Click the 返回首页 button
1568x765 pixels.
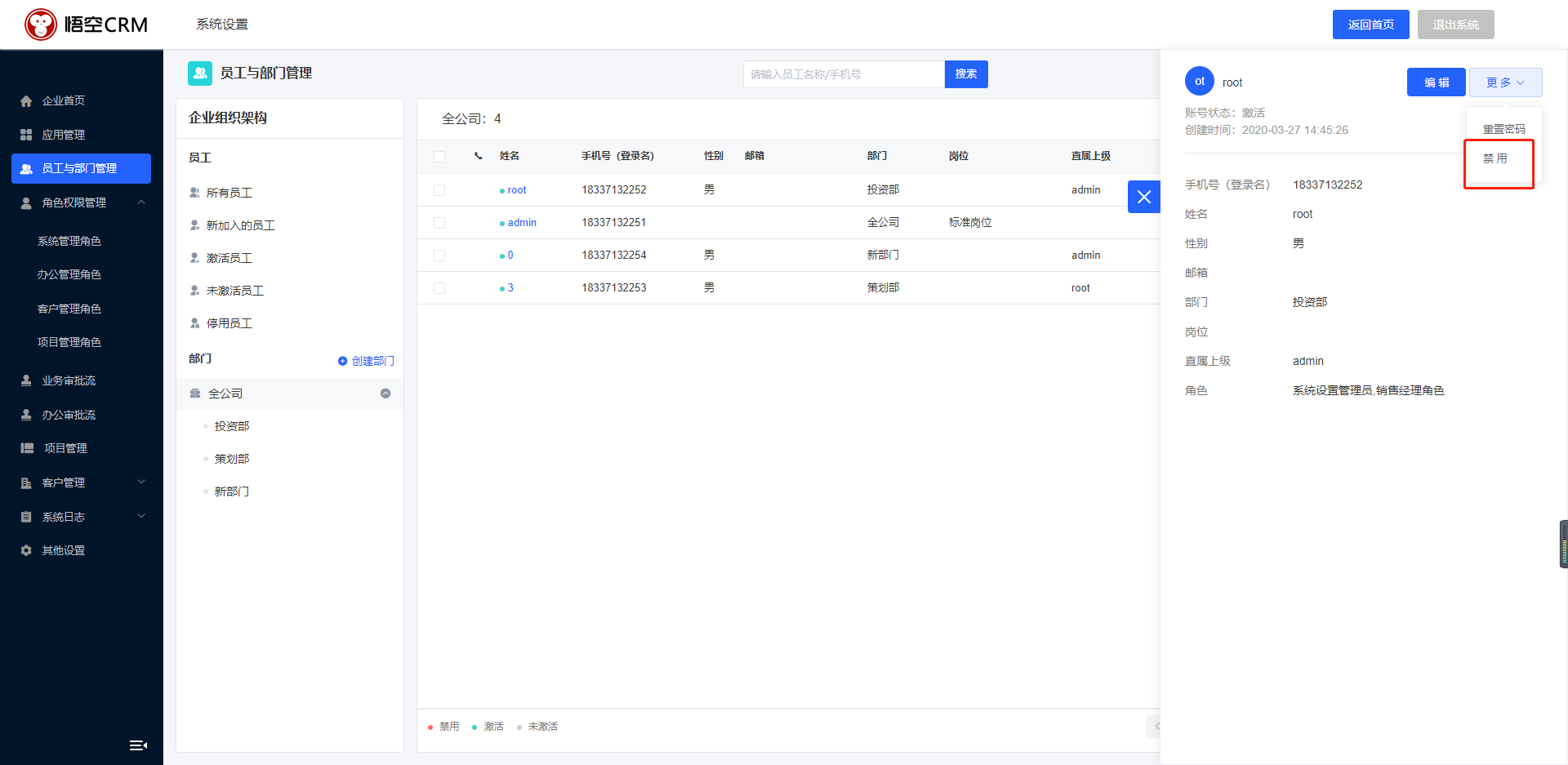pos(1371,24)
